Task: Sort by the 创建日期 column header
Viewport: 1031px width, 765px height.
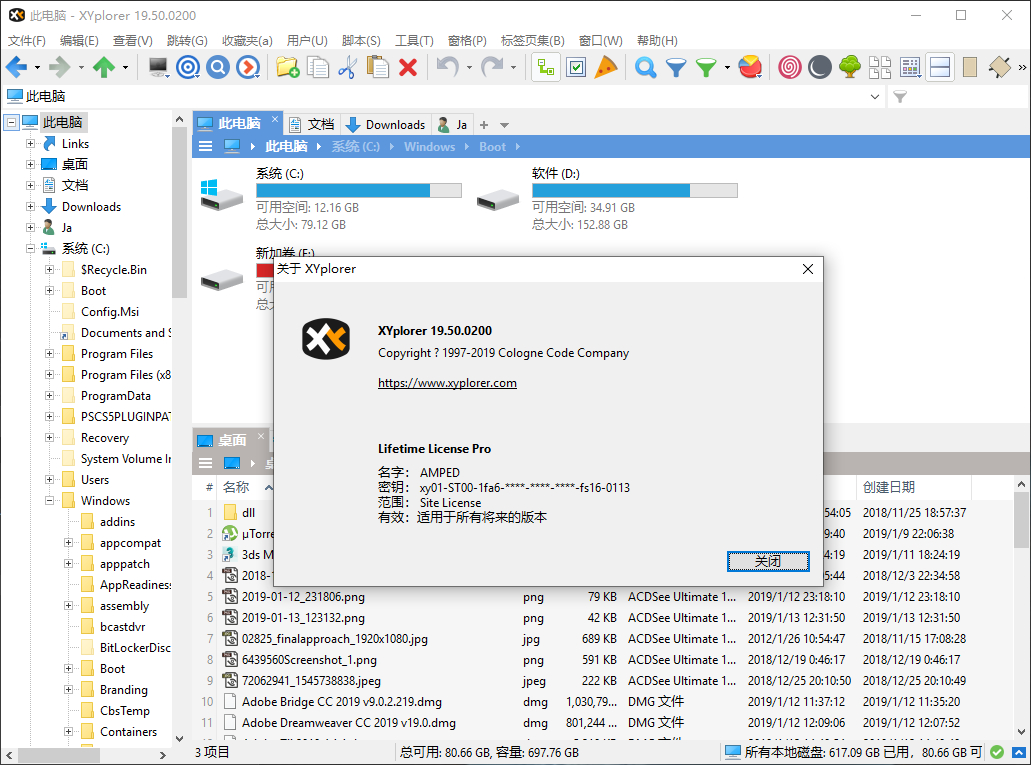Action: [888, 487]
